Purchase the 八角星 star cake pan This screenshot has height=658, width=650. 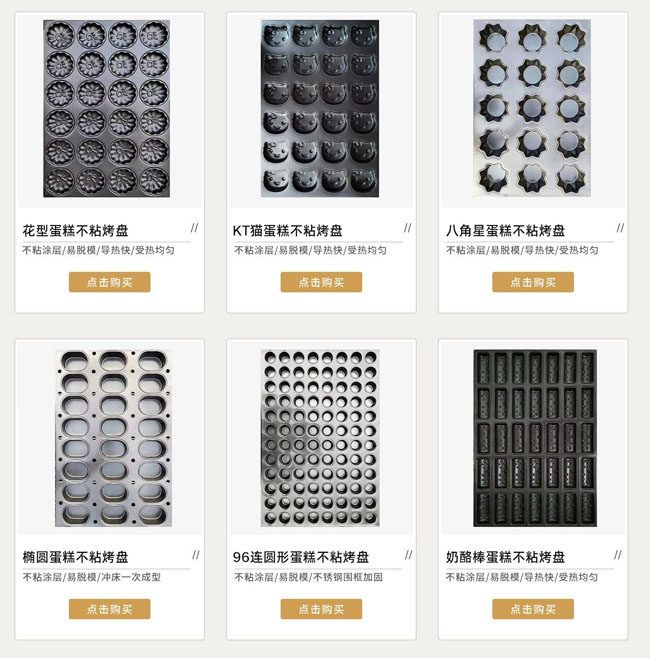(533, 282)
